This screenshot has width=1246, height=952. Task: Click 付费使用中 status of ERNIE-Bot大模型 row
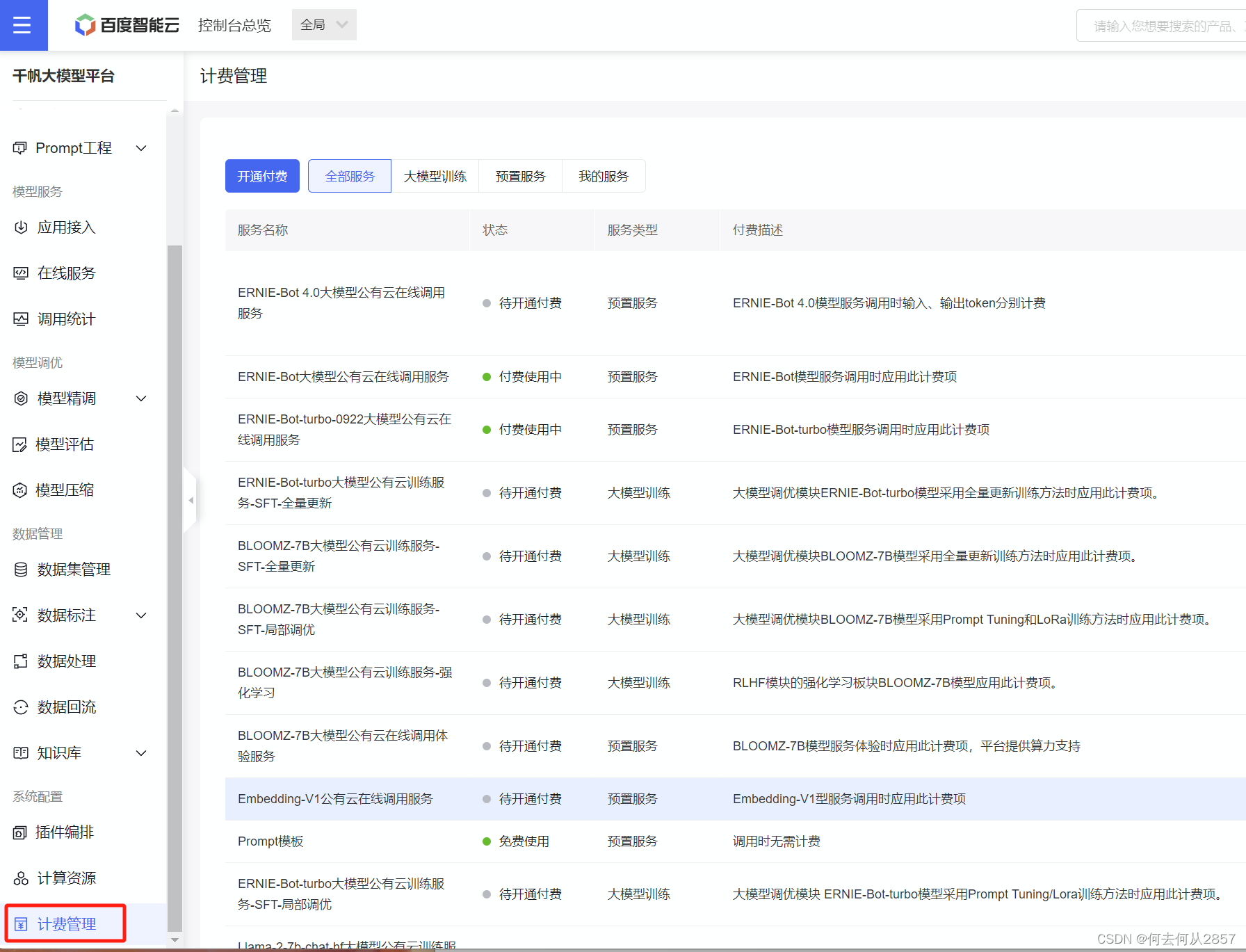pyautogui.click(x=530, y=377)
